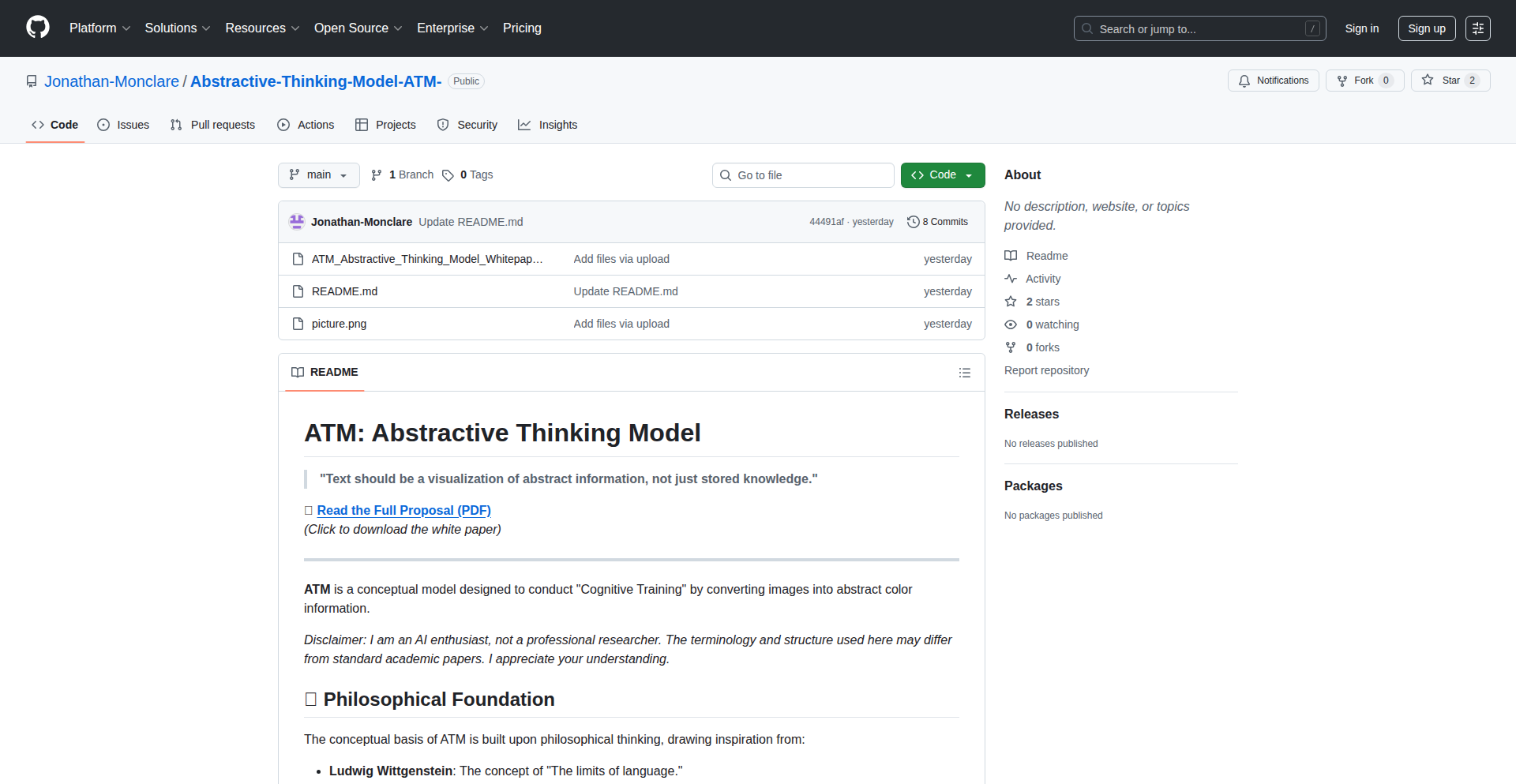Click file icon beside ATM whitepaper file

click(298, 259)
